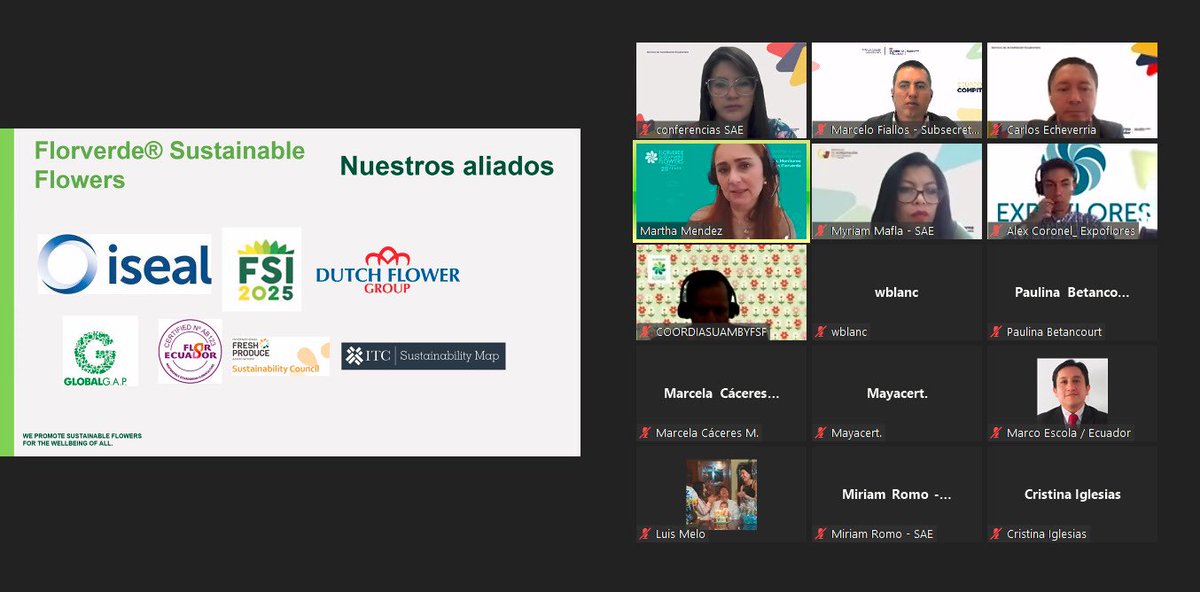Select the Cristina Iglesias participant tile
Screen dimensions: 1200x592
[x=1072, y=494]
